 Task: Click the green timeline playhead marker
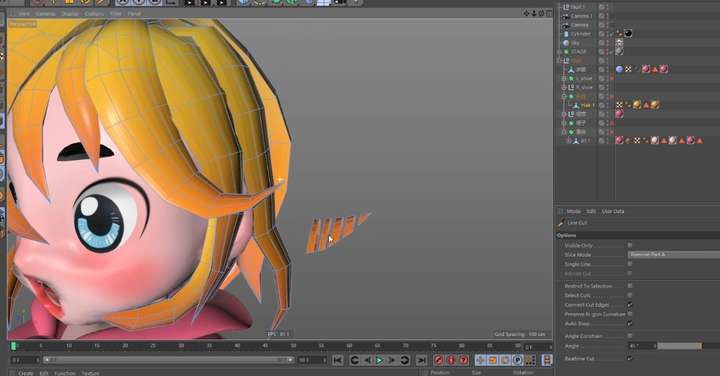(x=13, y=346)
